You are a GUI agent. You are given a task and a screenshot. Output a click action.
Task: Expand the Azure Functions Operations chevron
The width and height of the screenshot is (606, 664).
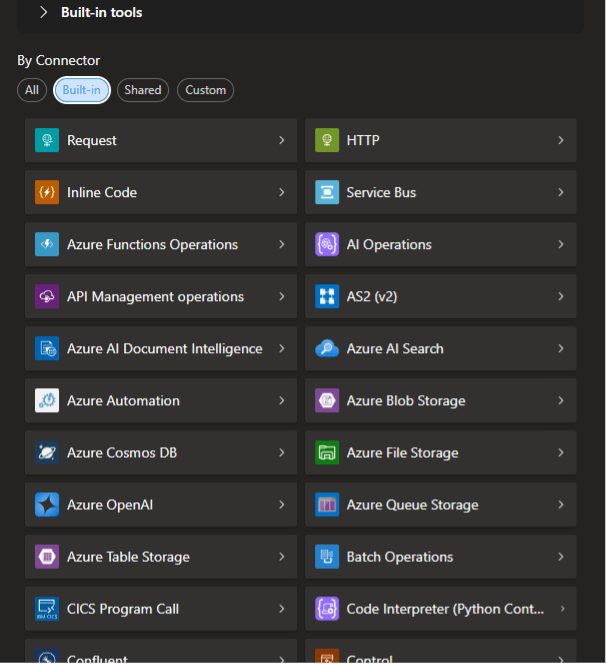coord(282,245)
